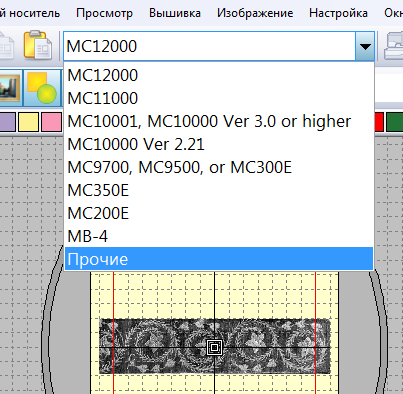
Task: Select the Прочие option
Action: [x=219, y=259]
